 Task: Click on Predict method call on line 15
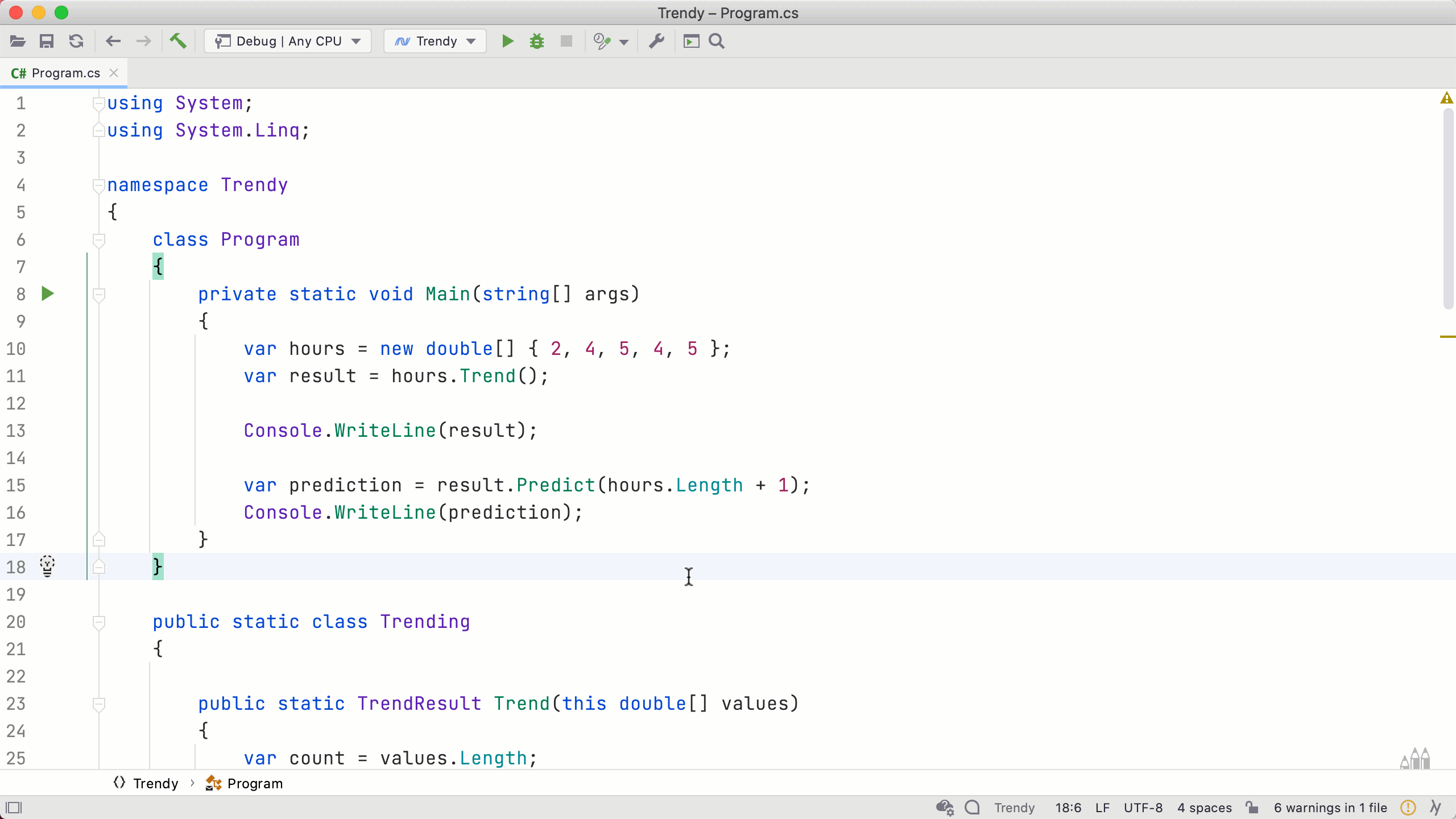[x=556, y=485]
